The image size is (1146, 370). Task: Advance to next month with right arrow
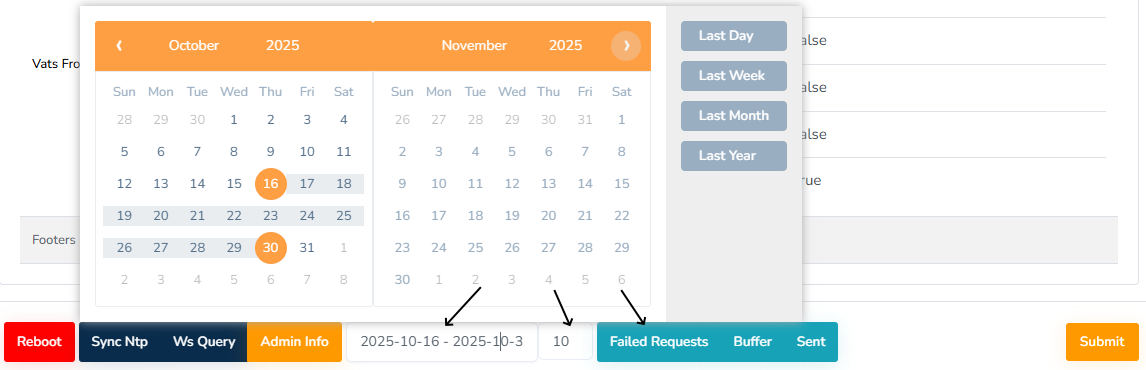626,45
